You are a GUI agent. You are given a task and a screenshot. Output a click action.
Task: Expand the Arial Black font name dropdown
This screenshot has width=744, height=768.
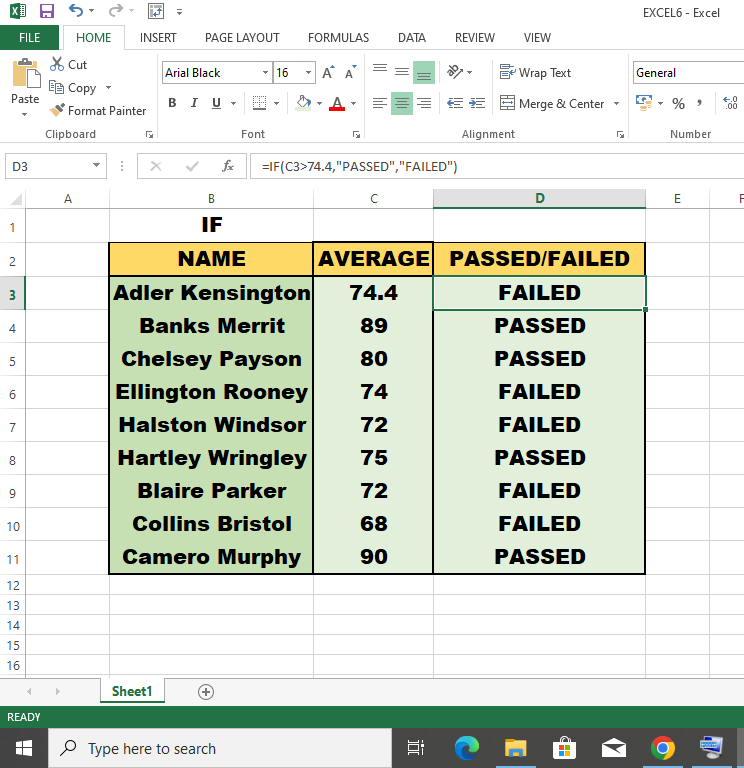point(265,72)
